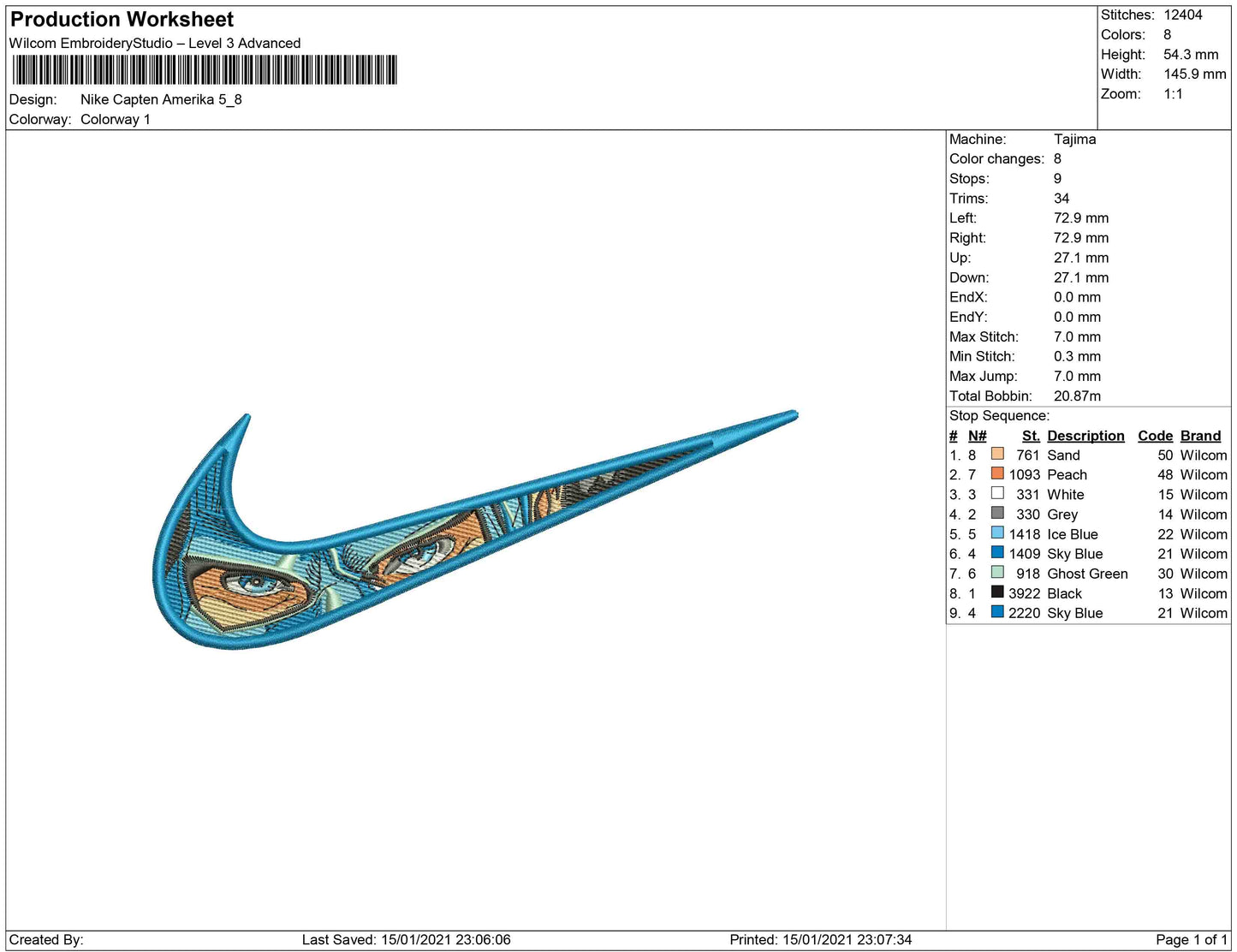The width and height of the screenshot is (1237, 952).
Task: Click code '50' in the Sand row
Action: (x=1165, y=455)
